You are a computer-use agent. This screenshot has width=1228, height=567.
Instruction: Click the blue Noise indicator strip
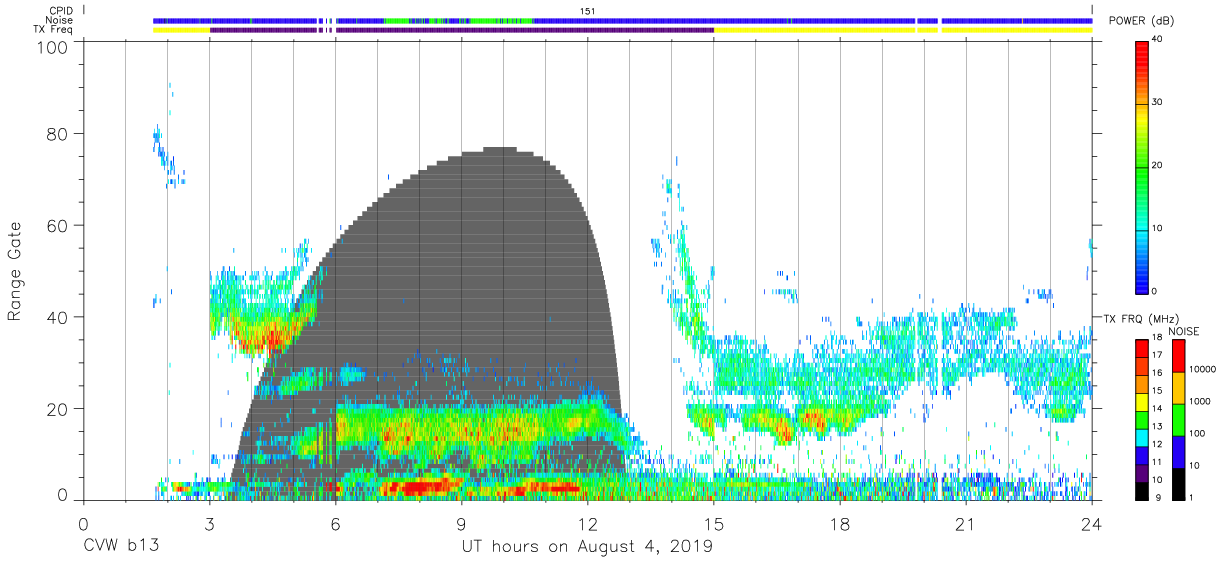tap(622, 20)
